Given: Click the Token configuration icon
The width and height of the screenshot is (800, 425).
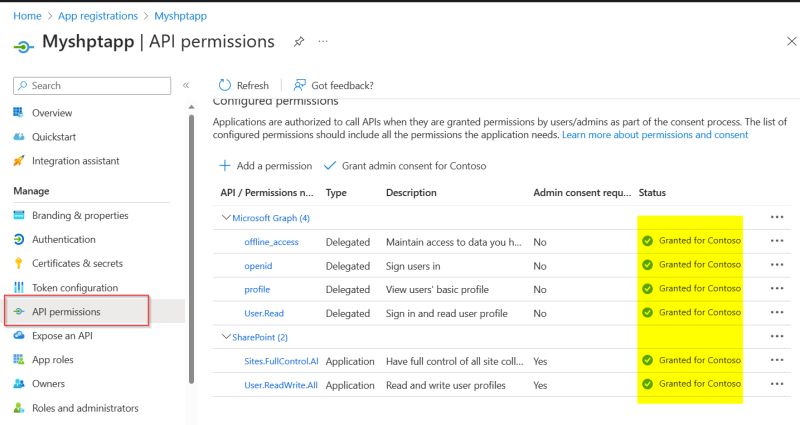Looking at the screenshot, I should coord(18,287).
